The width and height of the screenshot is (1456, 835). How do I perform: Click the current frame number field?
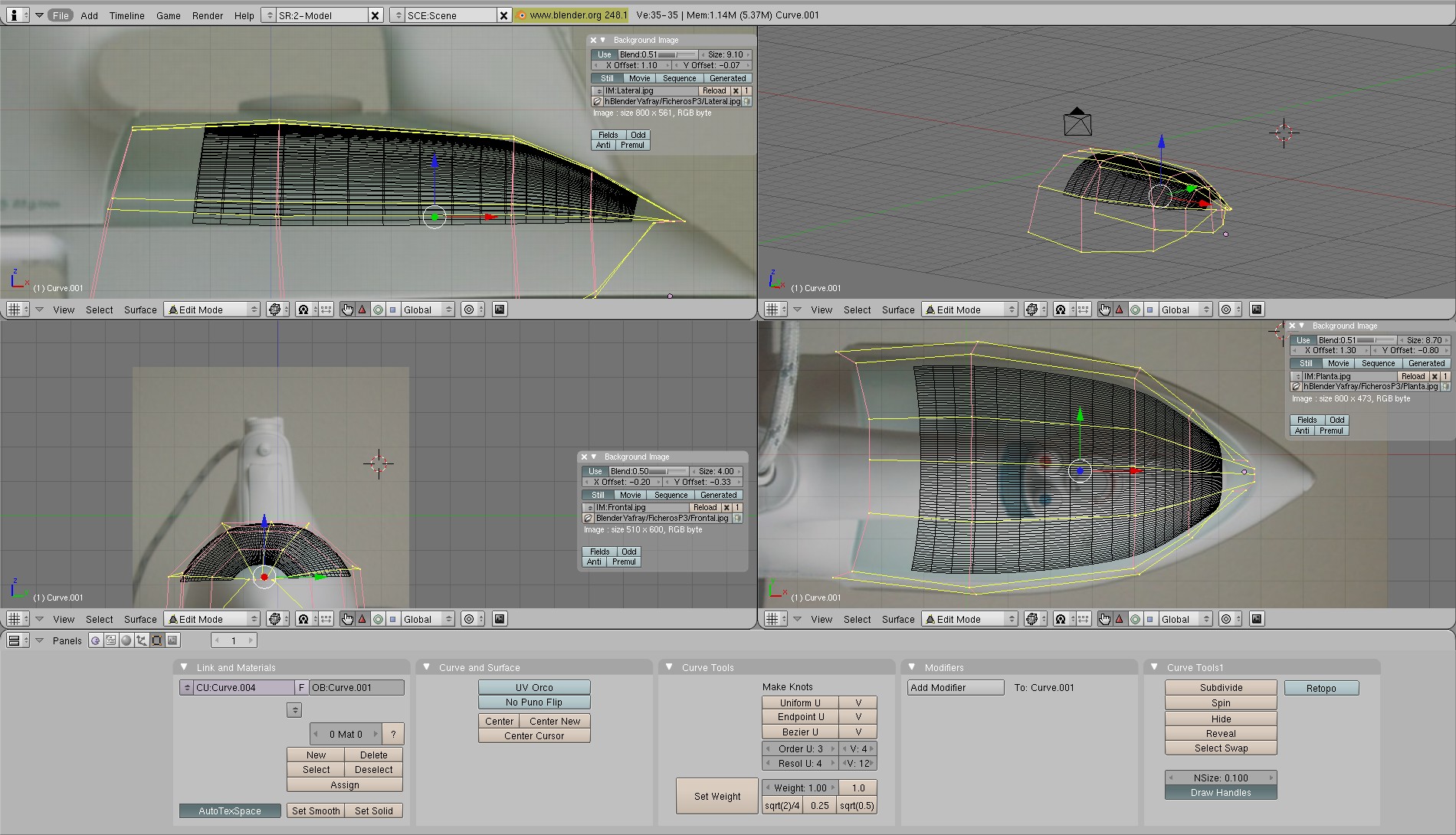234,640
